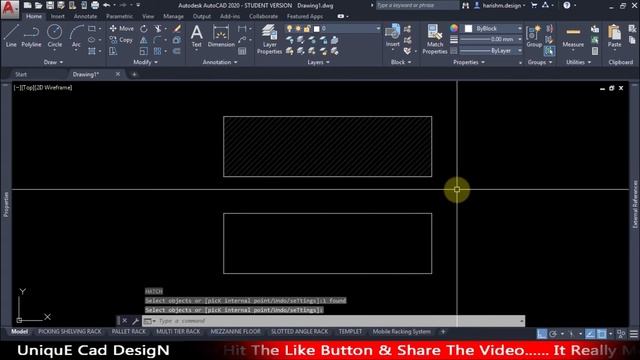
Task: Click Match Properties icon
Action: 435,39
